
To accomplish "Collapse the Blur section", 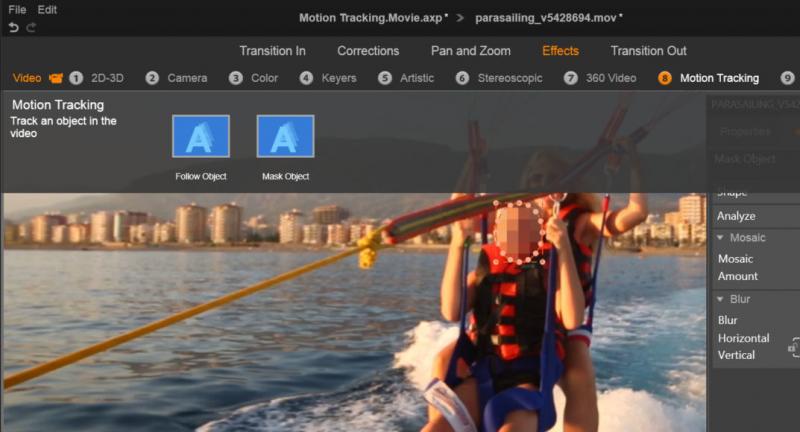I will click(x=720, y=299).
